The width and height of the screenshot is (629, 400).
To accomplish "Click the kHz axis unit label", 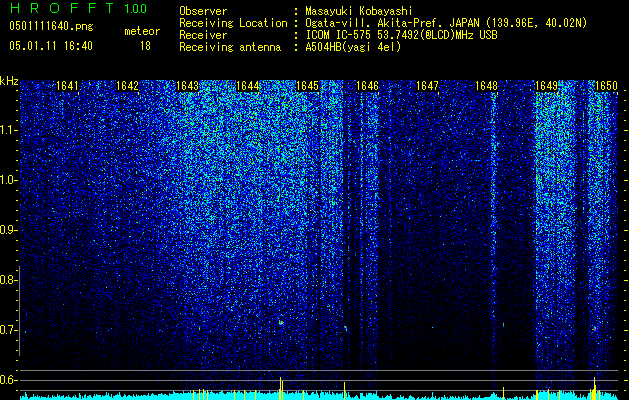I will 9,81.
